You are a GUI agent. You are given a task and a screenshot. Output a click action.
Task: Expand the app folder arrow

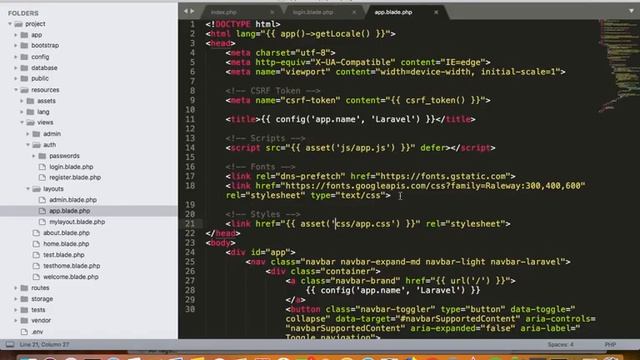click(x=16, y=35)
